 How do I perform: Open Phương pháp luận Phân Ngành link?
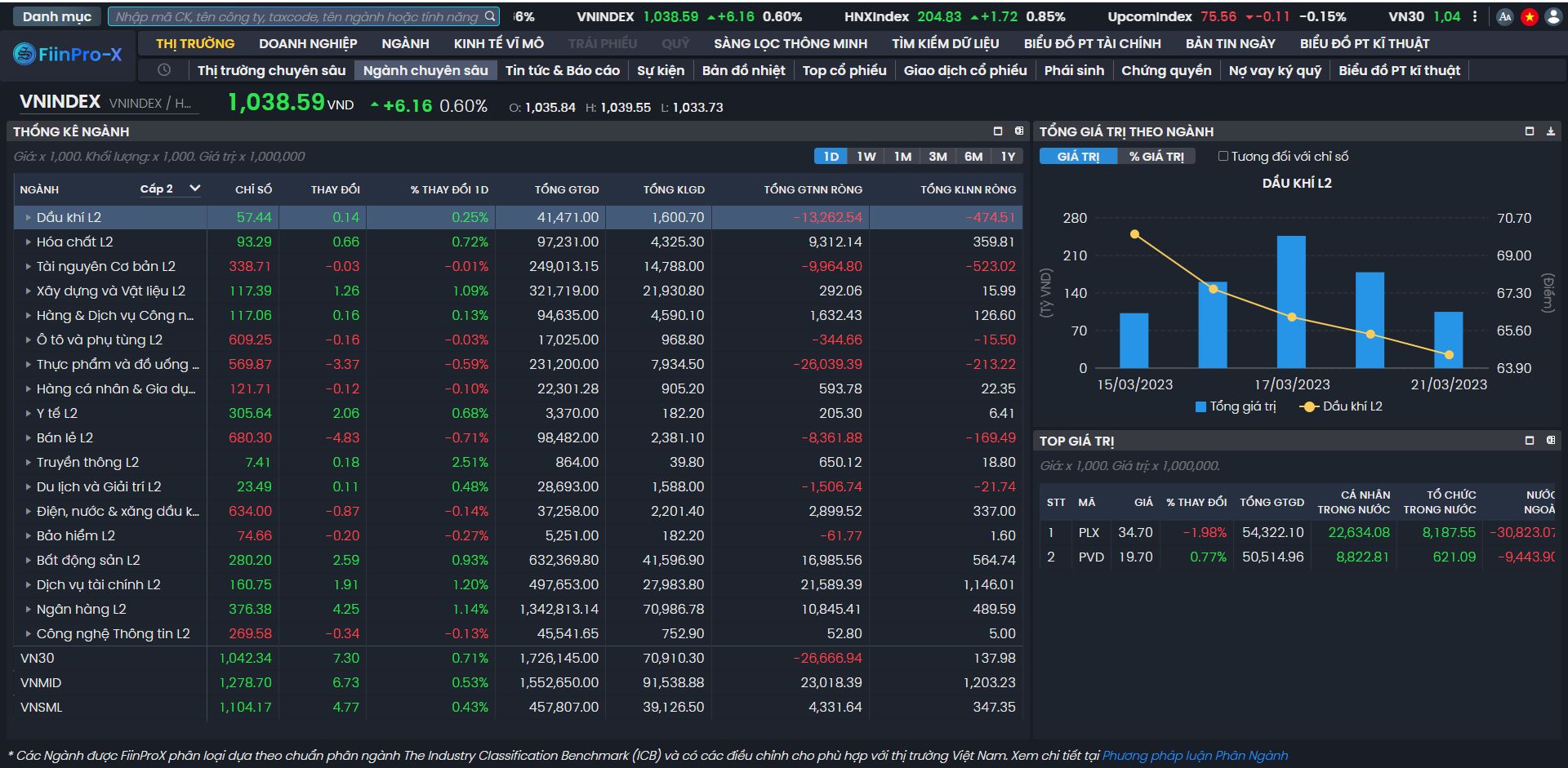pos(1195,756)
